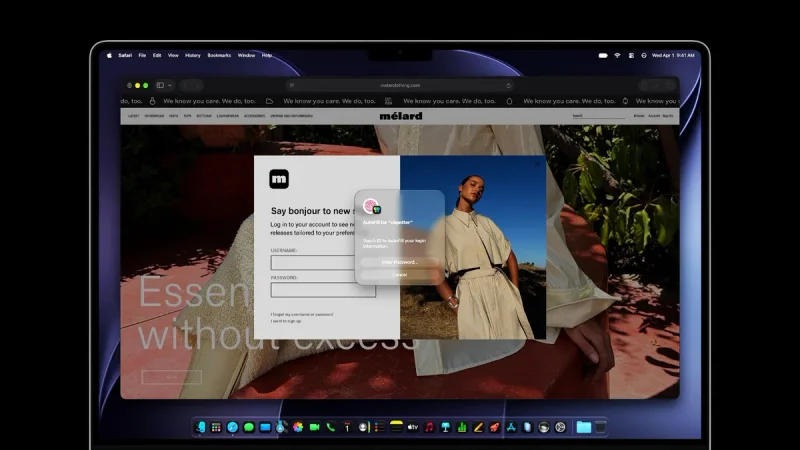Open Notes in the dock

coord(396,427)
